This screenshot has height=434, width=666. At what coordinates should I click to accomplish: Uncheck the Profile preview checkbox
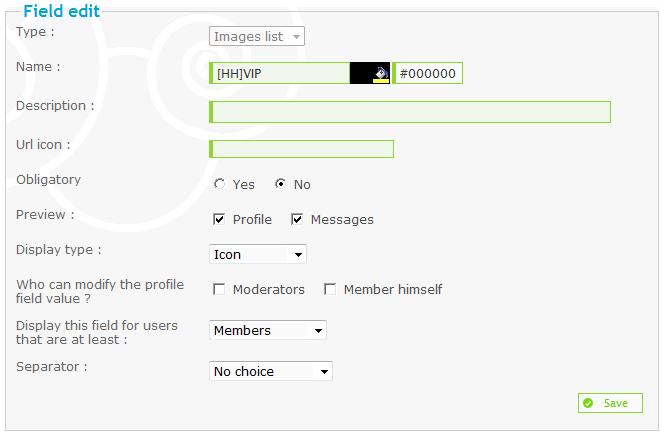click(x=219, y=219)
